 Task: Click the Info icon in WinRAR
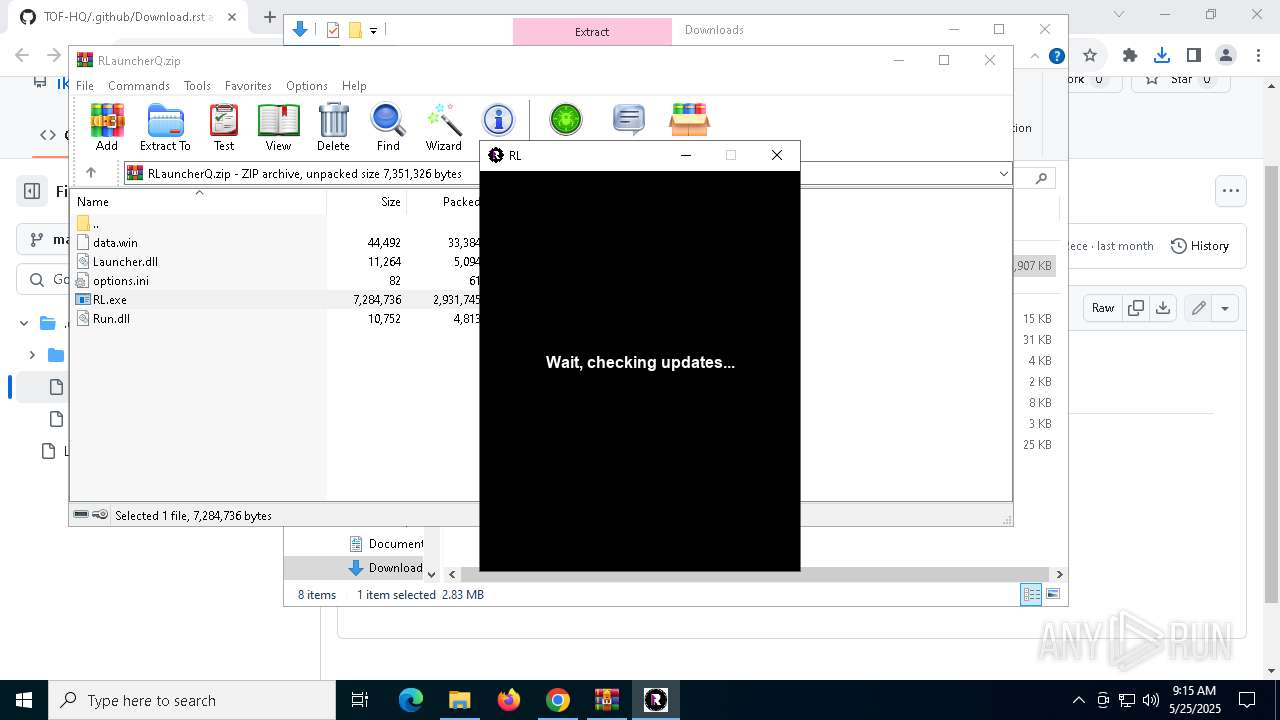click(498, 120)
